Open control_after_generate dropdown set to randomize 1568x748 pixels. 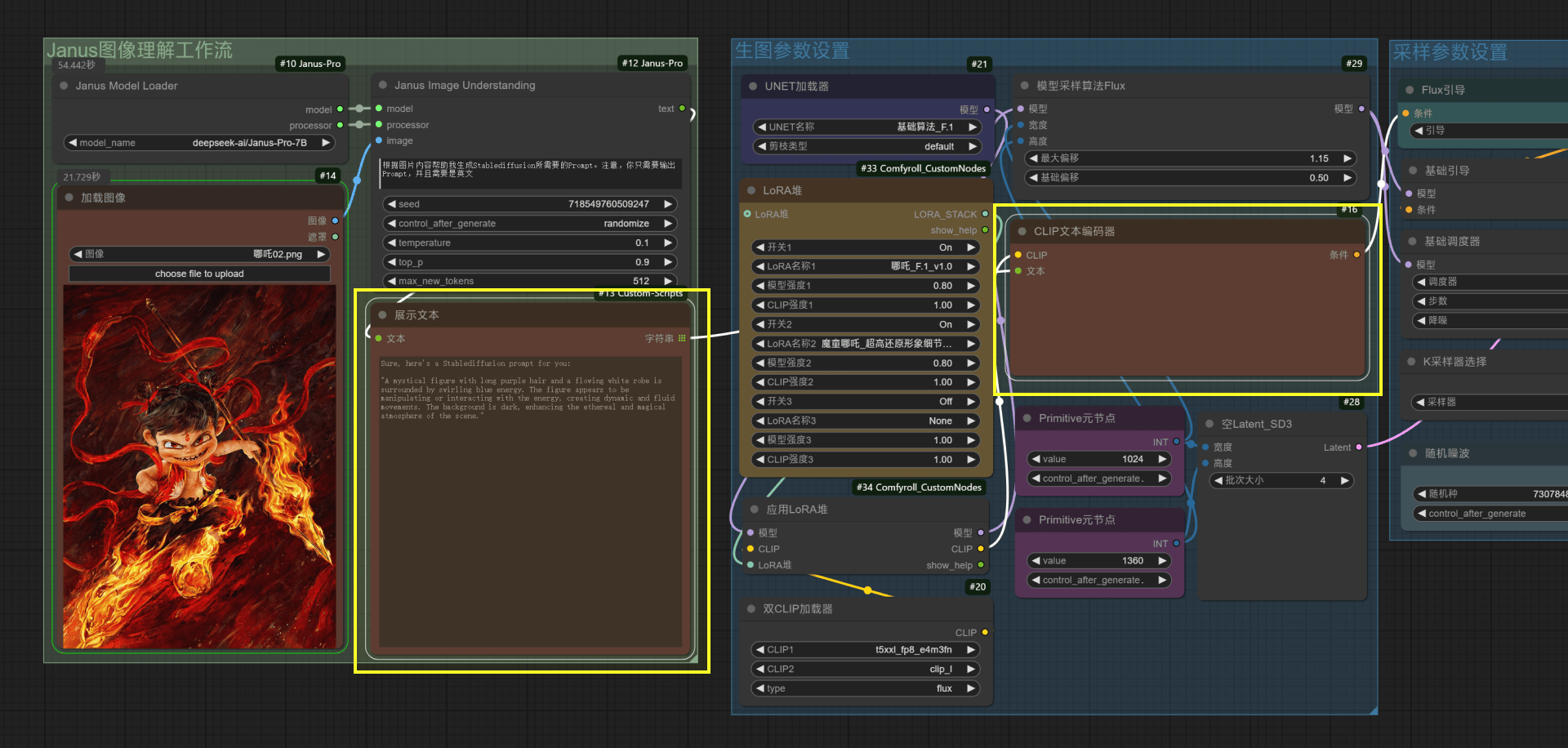tap(530, 224)
